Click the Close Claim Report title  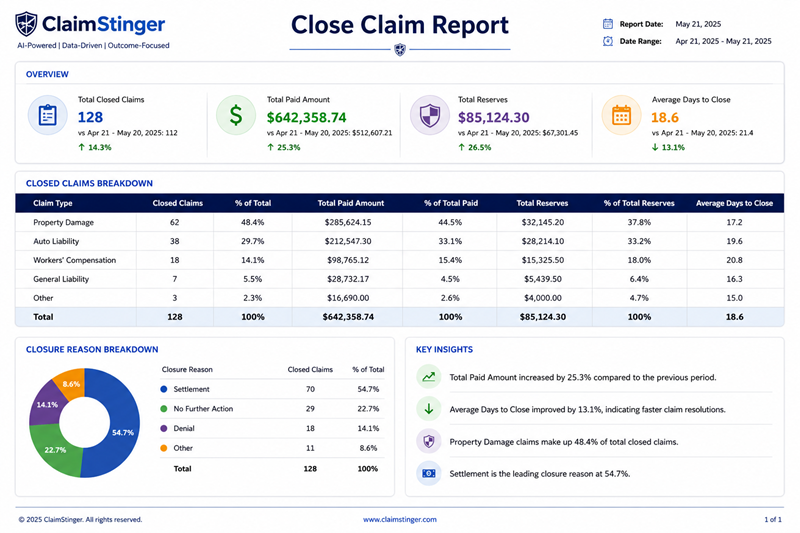(399, 24)
